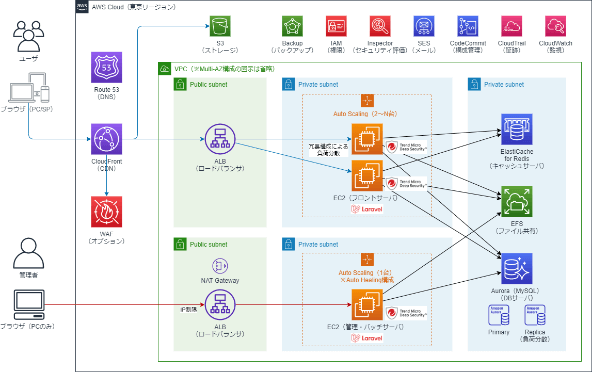This screenshot has height=372, width=592.
Task: Select the IAM permissions icon
Action: pyautogui.click(x=336, y=26)
